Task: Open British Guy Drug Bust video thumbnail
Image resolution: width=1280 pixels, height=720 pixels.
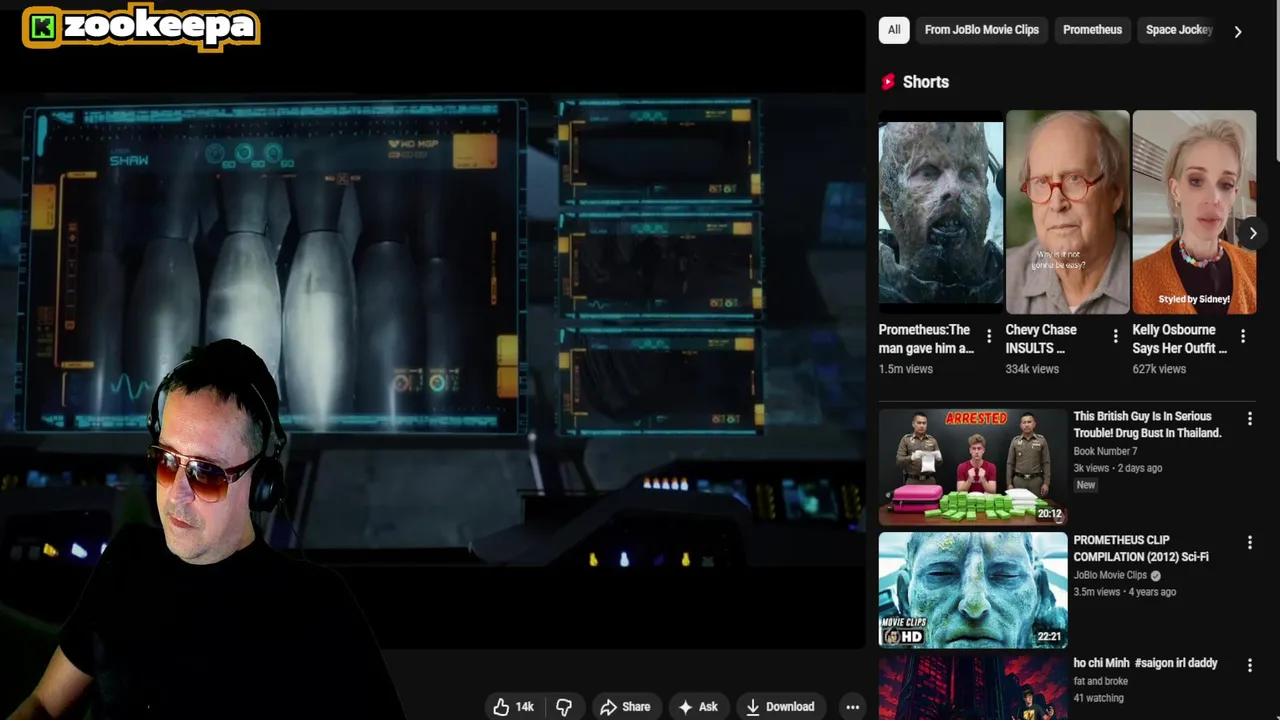Action: pyautogui.click(x=973, y=466)
